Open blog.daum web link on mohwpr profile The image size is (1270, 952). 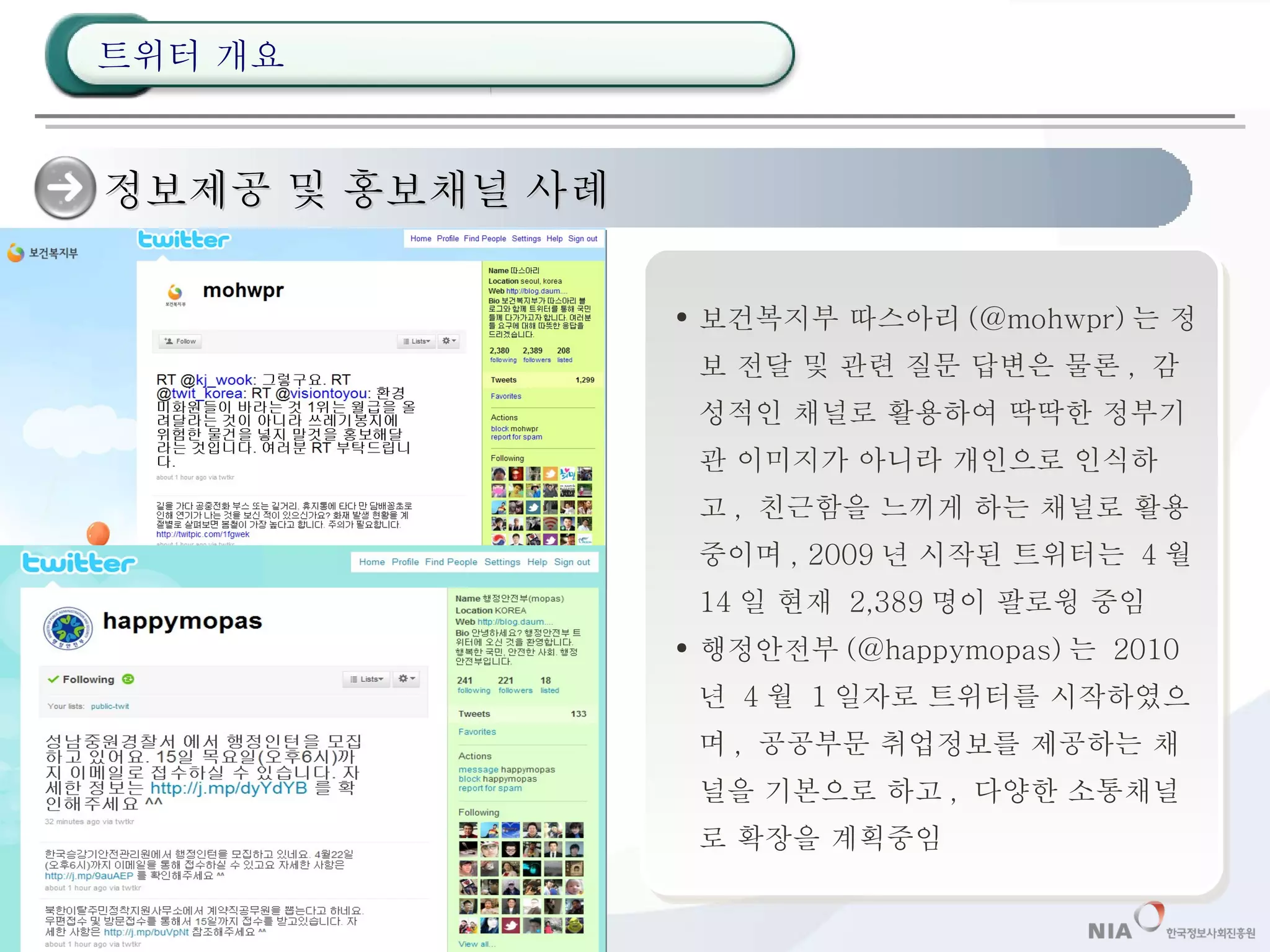tap(536, 291)
